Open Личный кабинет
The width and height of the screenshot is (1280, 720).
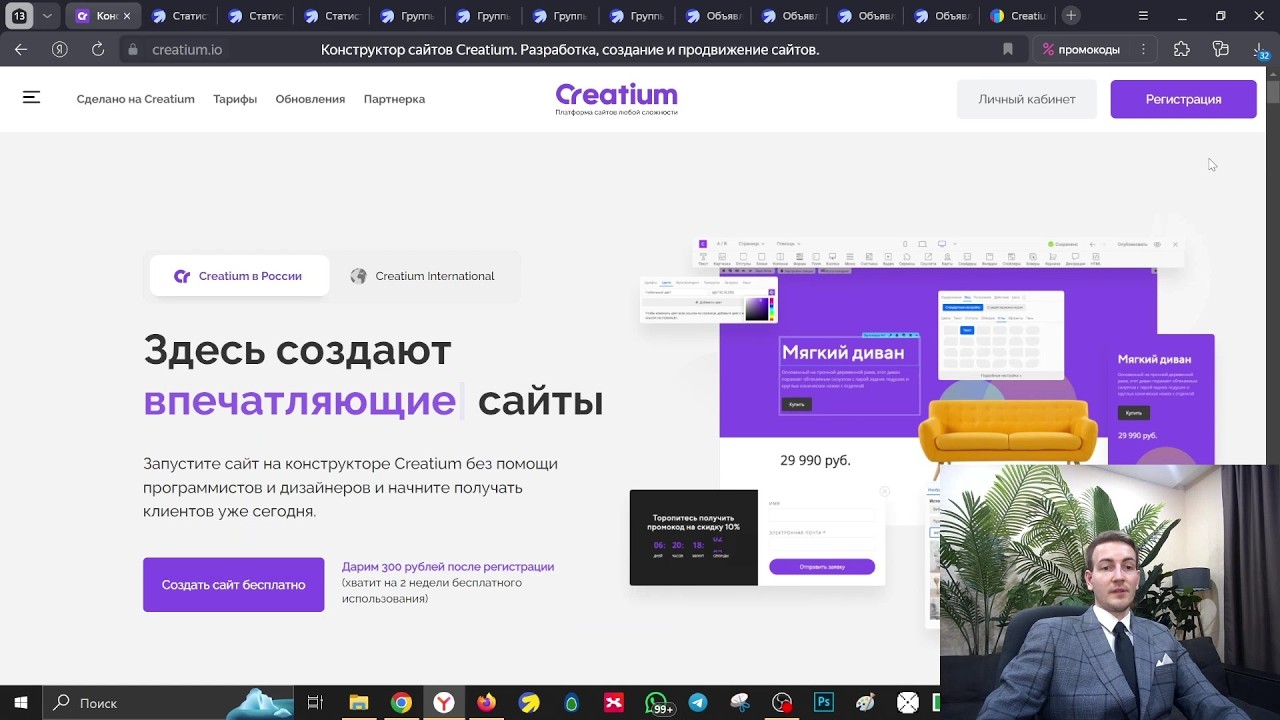pos(1027,99)
